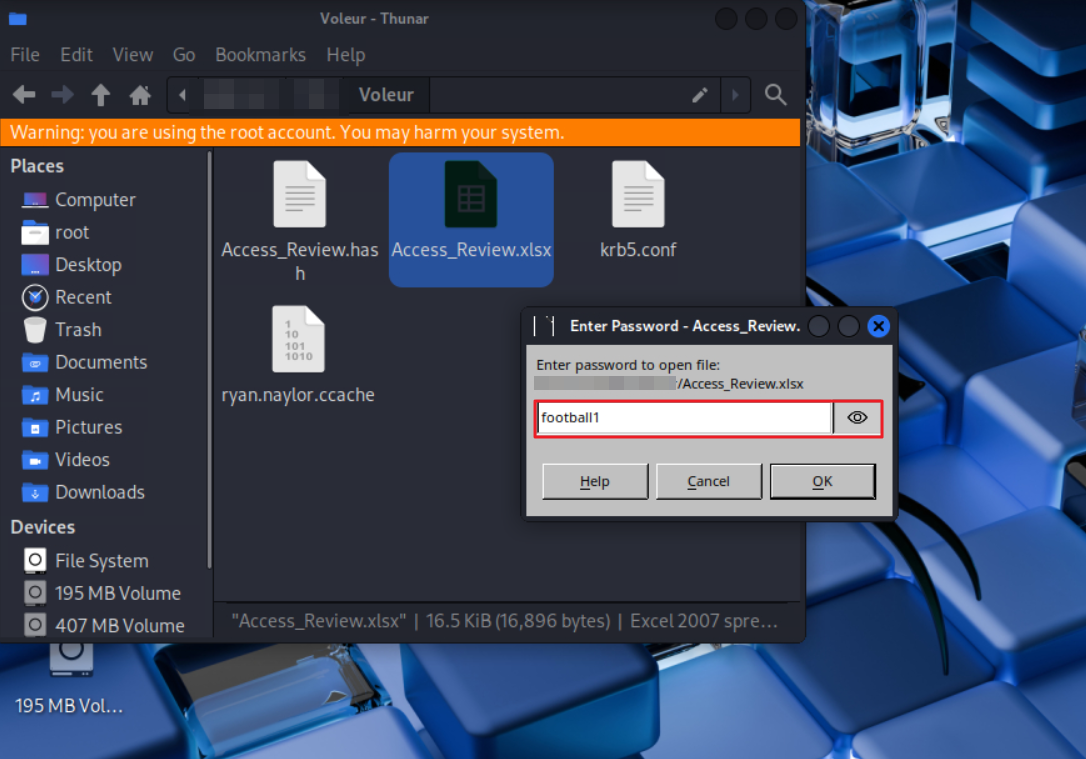Open the 195 MB Volume device
Image resolution: width=1086 pixels, height=759 pixels.
pyautogui.click(x=117, y=593)
